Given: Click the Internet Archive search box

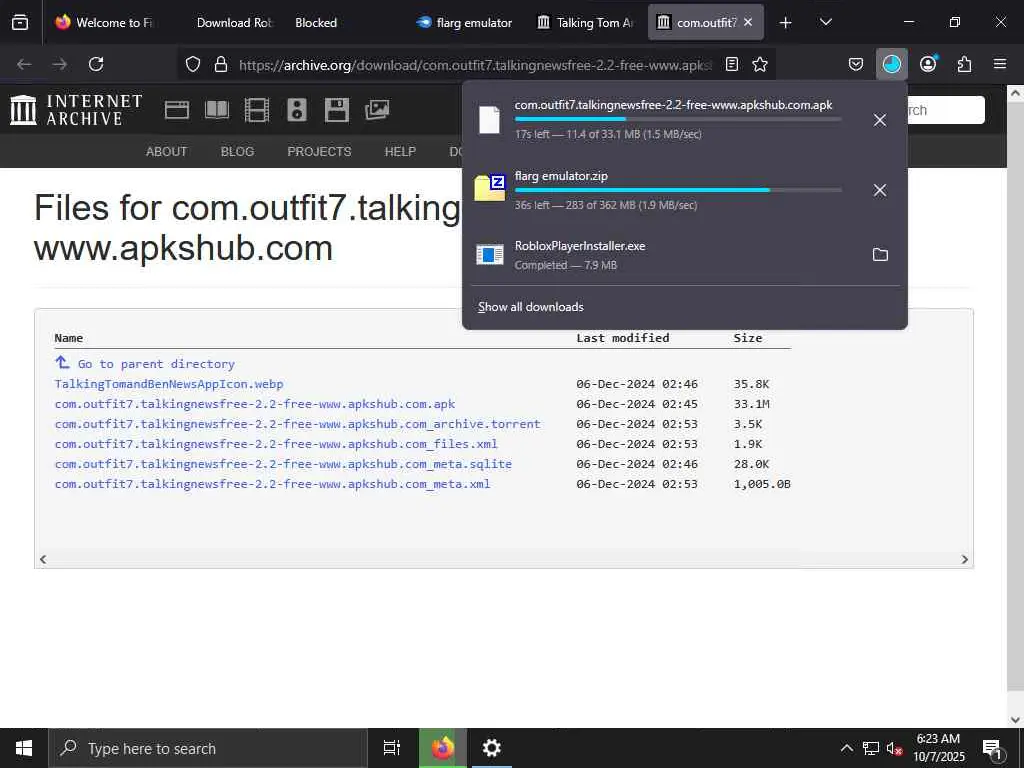Looking at the screenshot, I should (x=947, y=110).
